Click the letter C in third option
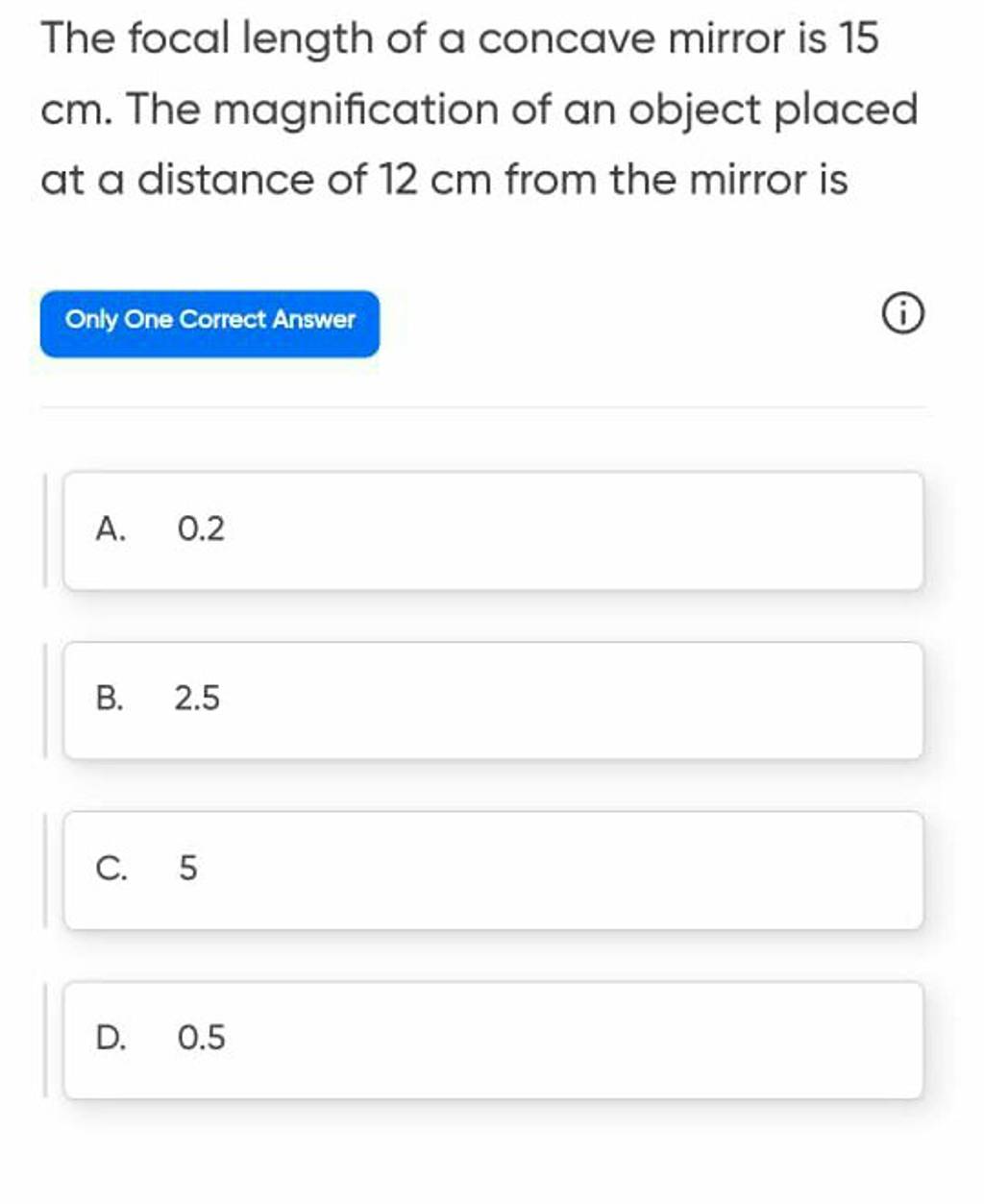 pyautogui.click(x=111, y=868)
